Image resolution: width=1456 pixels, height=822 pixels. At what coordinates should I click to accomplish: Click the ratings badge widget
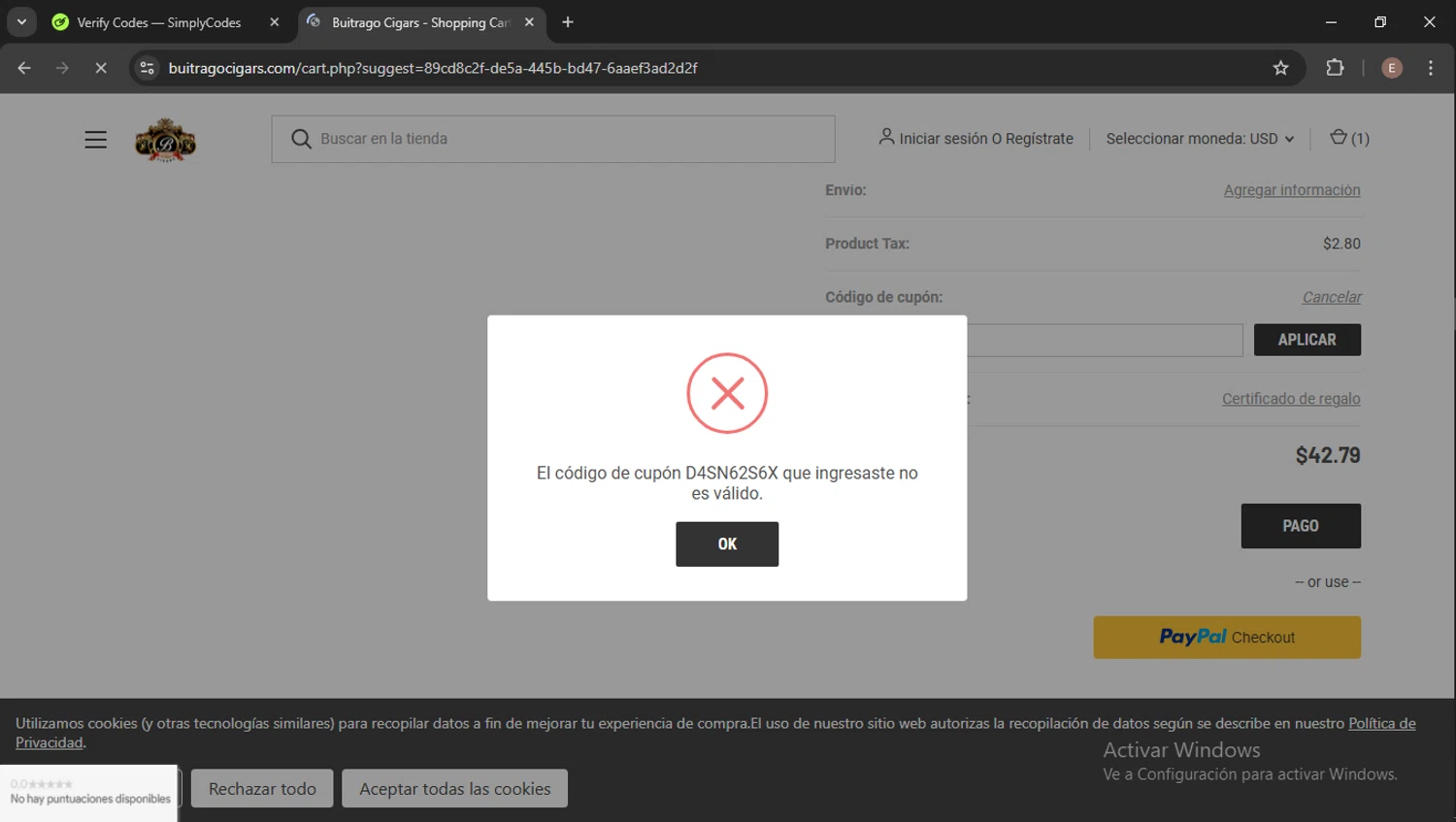pos(89,792)
